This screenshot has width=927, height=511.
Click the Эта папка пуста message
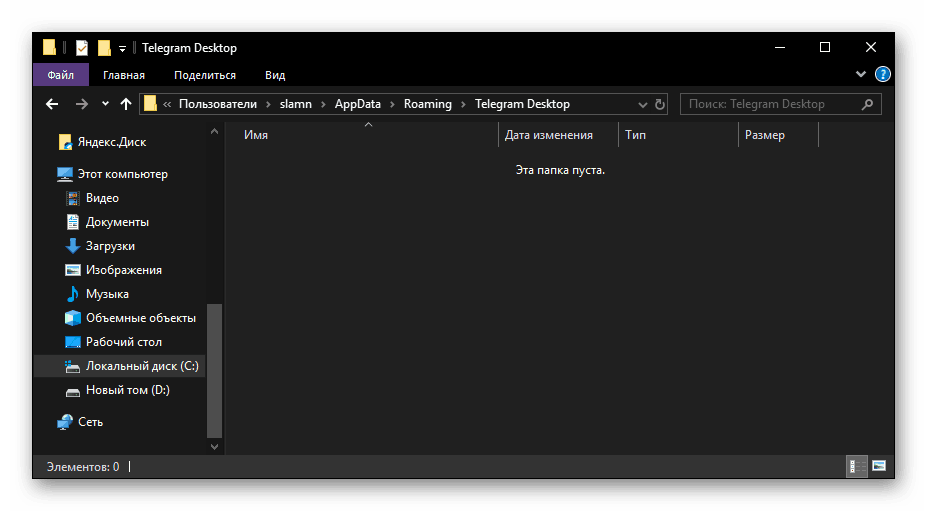click(560, 170)
